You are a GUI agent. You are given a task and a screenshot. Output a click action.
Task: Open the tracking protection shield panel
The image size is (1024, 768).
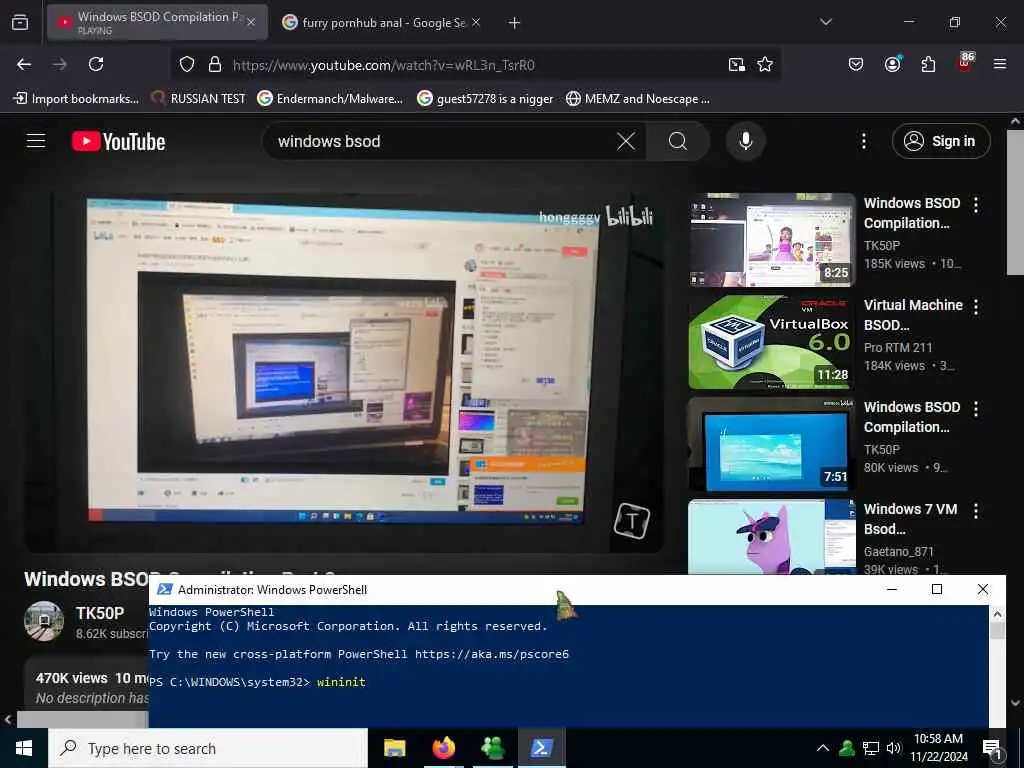pyautogui.click(x=187, y=64)
